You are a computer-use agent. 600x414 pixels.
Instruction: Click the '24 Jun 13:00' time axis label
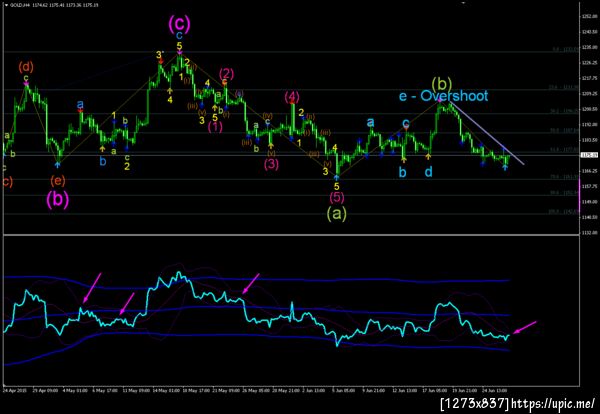coord(495,391)
